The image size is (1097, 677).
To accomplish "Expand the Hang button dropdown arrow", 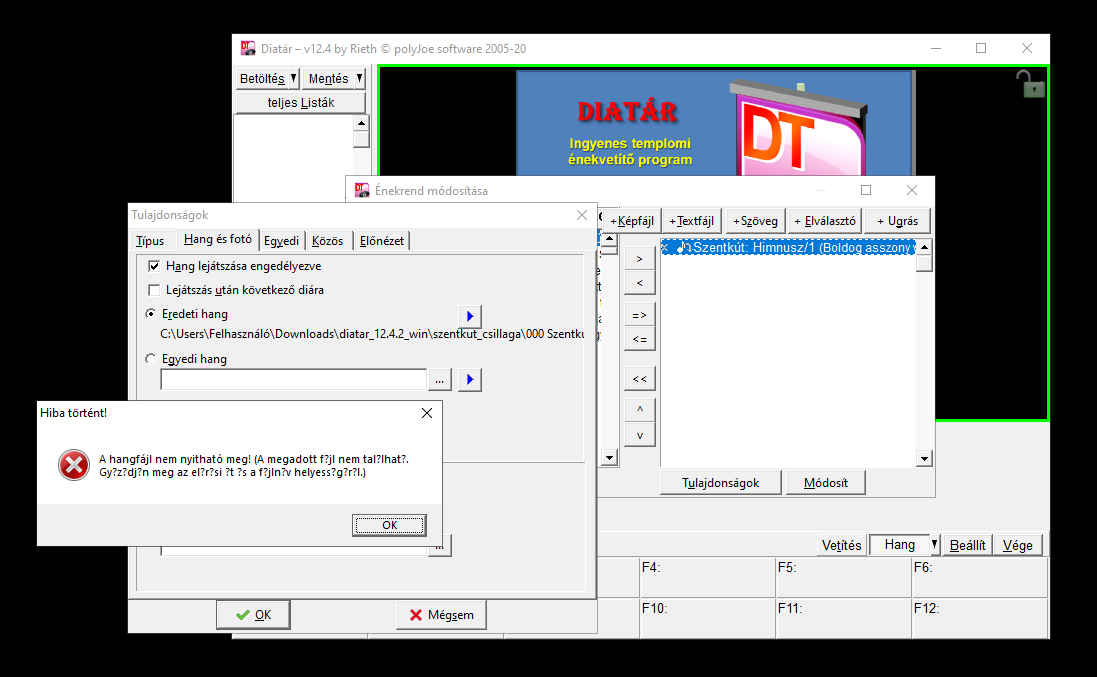I will coord(934,544).
